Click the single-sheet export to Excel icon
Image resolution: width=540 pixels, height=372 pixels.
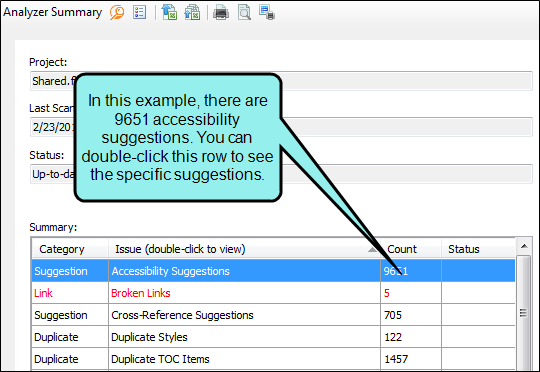(x=169, y=12)
